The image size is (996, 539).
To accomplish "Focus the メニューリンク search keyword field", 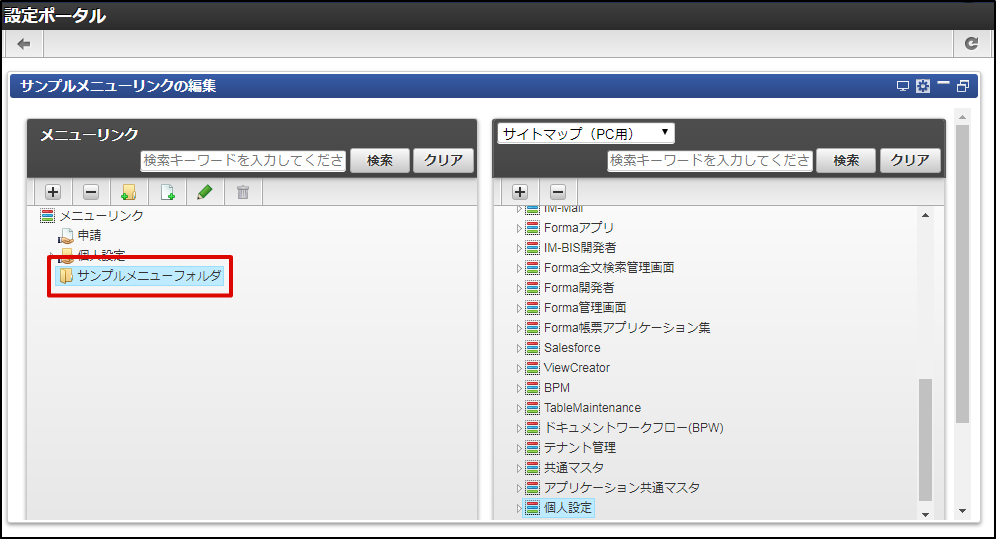I will [243, 161].
